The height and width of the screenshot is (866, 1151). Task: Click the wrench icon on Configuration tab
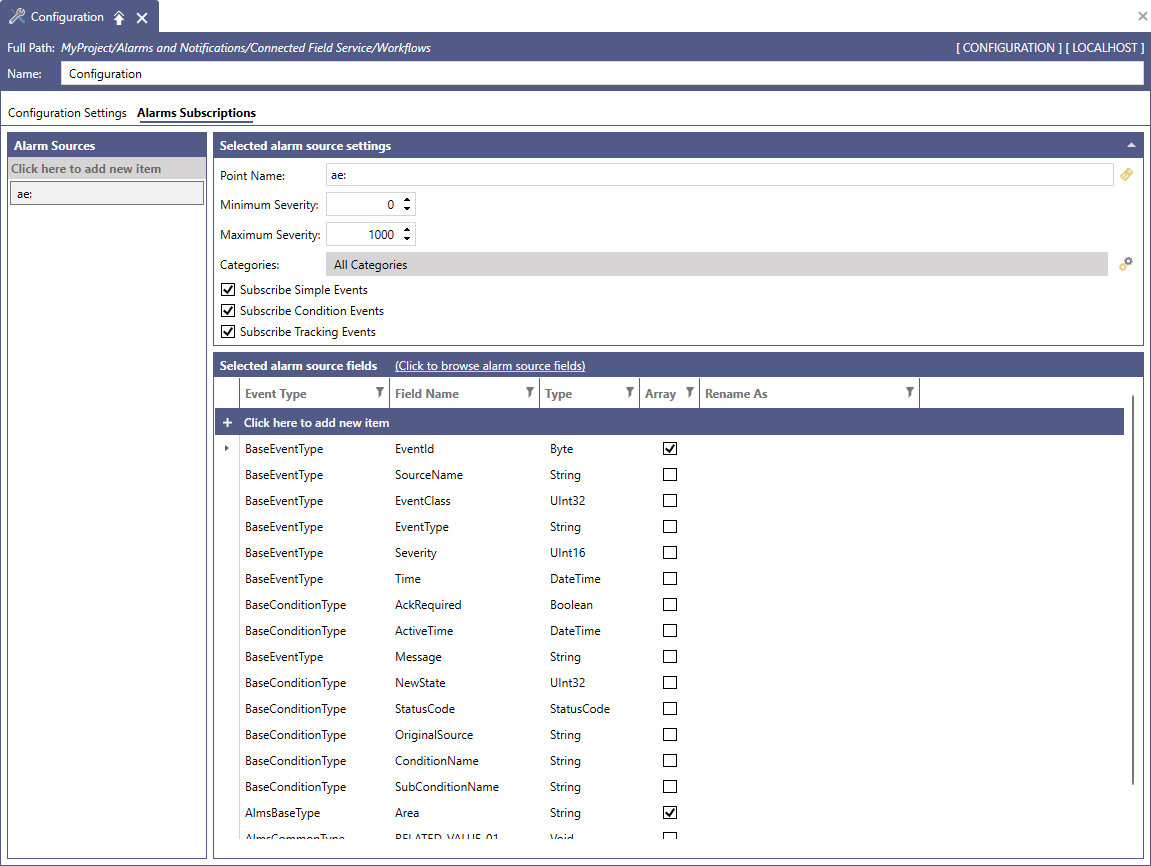point(17,16)
